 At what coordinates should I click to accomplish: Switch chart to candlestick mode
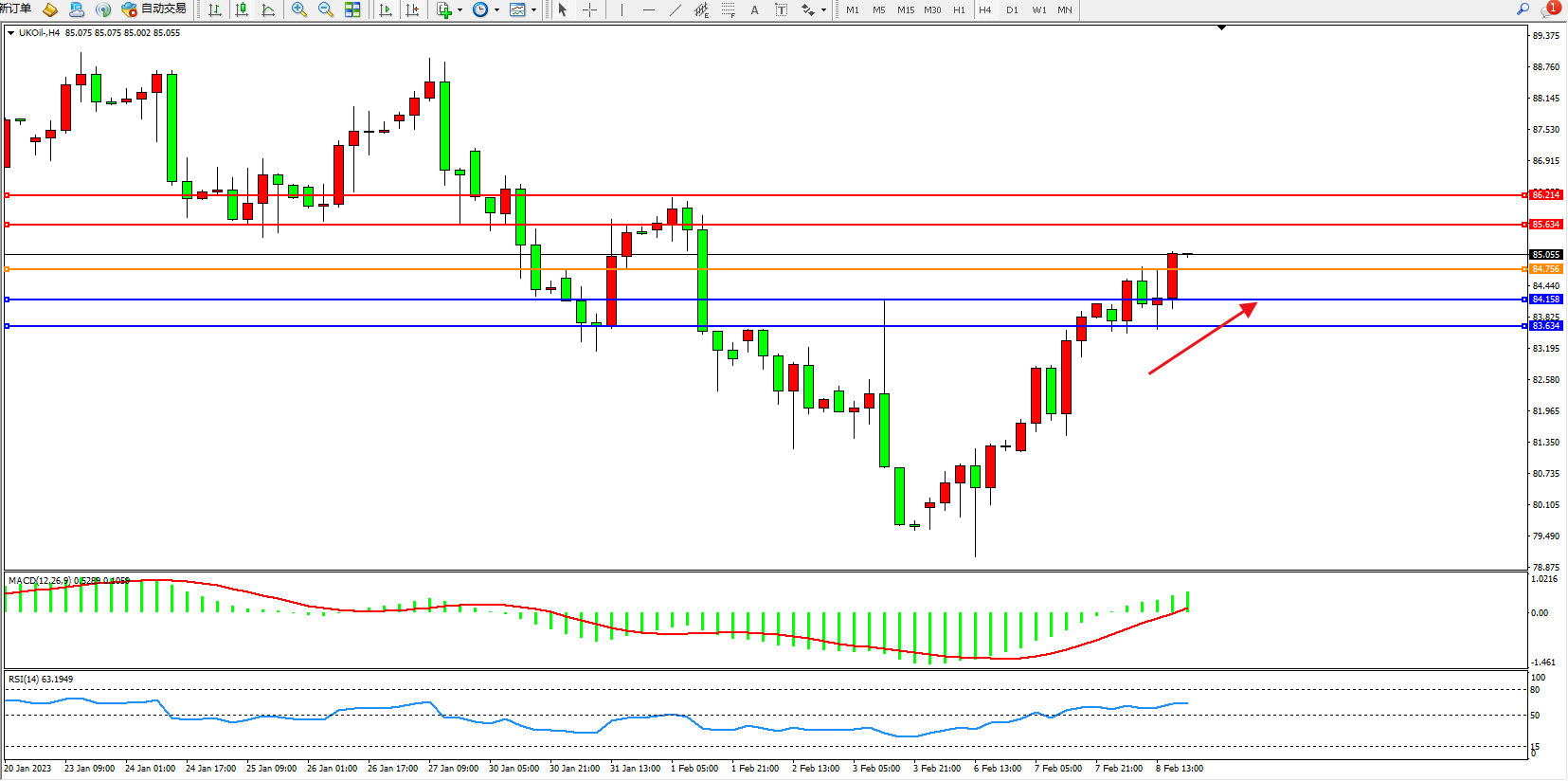tap(242, 9)
